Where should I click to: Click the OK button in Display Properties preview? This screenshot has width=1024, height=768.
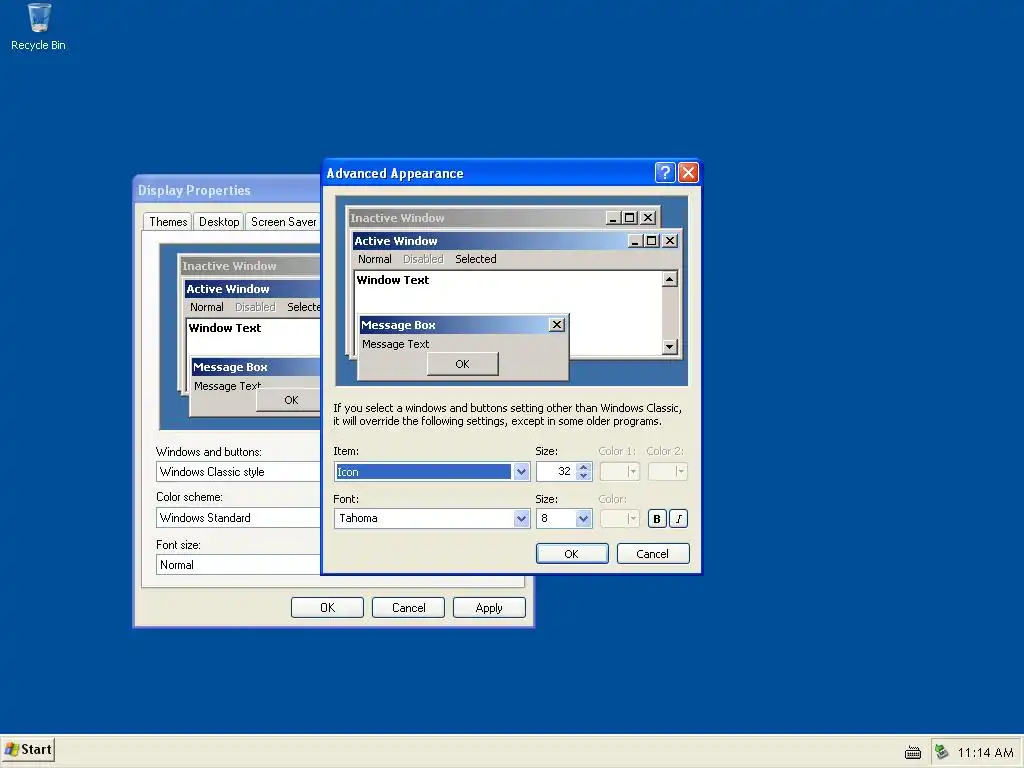(288, 400)
